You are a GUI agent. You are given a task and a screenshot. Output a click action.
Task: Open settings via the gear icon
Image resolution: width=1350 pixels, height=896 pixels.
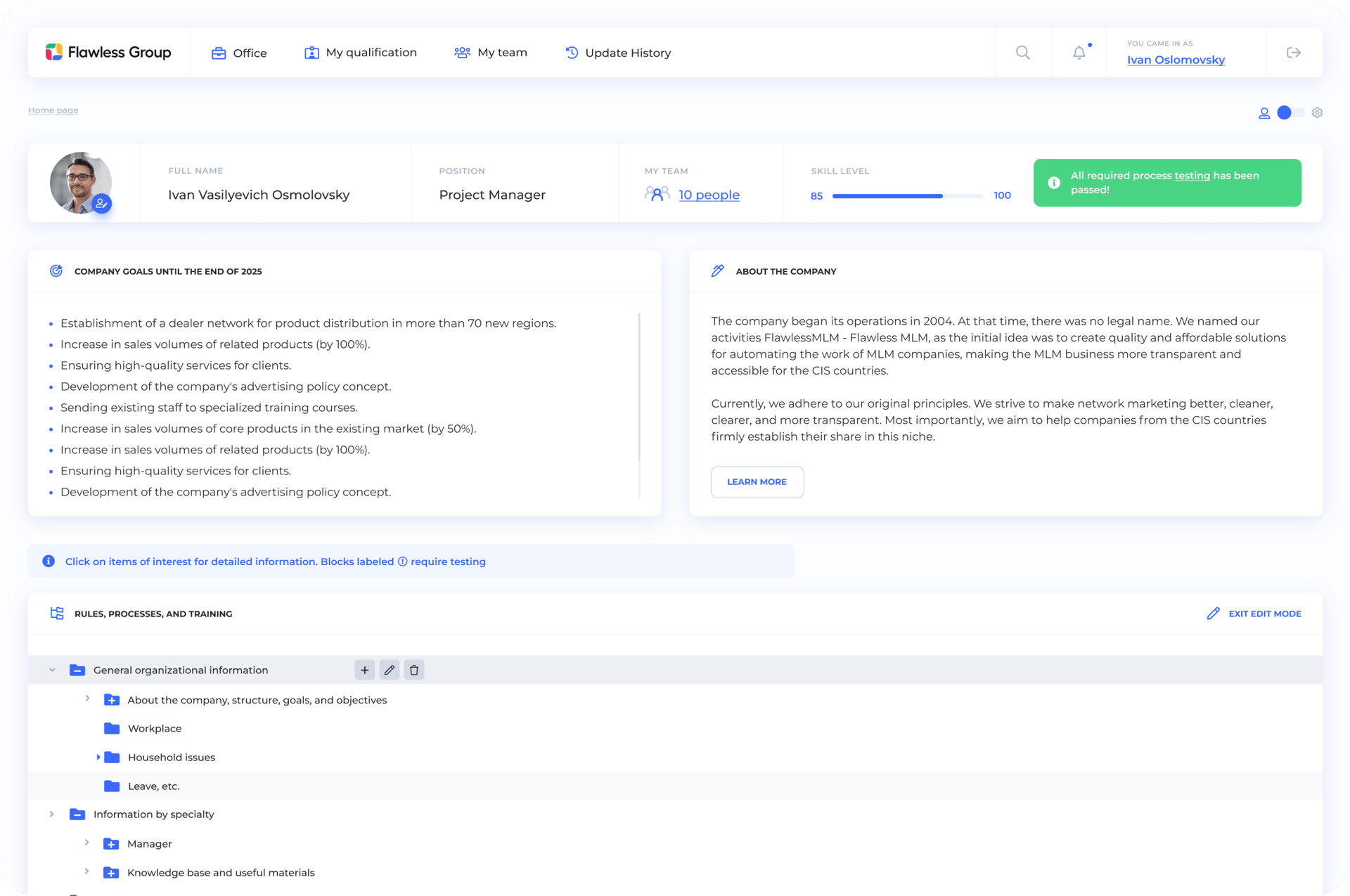pos(1317,112)
